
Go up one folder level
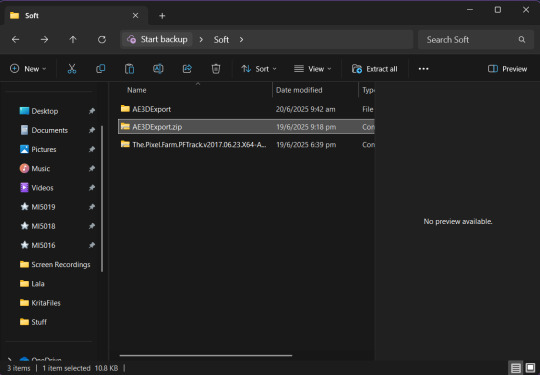coord(73,40)
